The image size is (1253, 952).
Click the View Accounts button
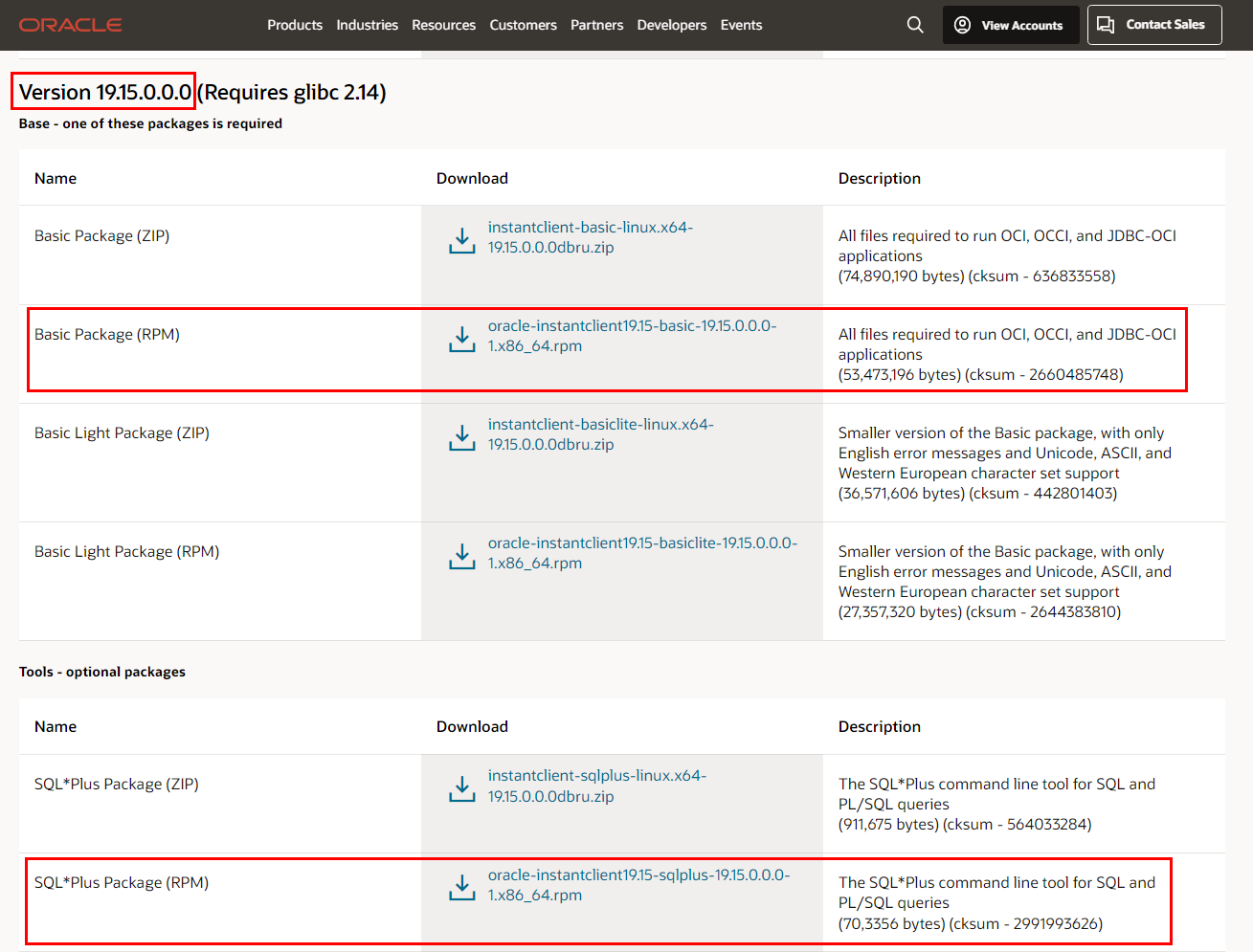[x=1011, y=25]
